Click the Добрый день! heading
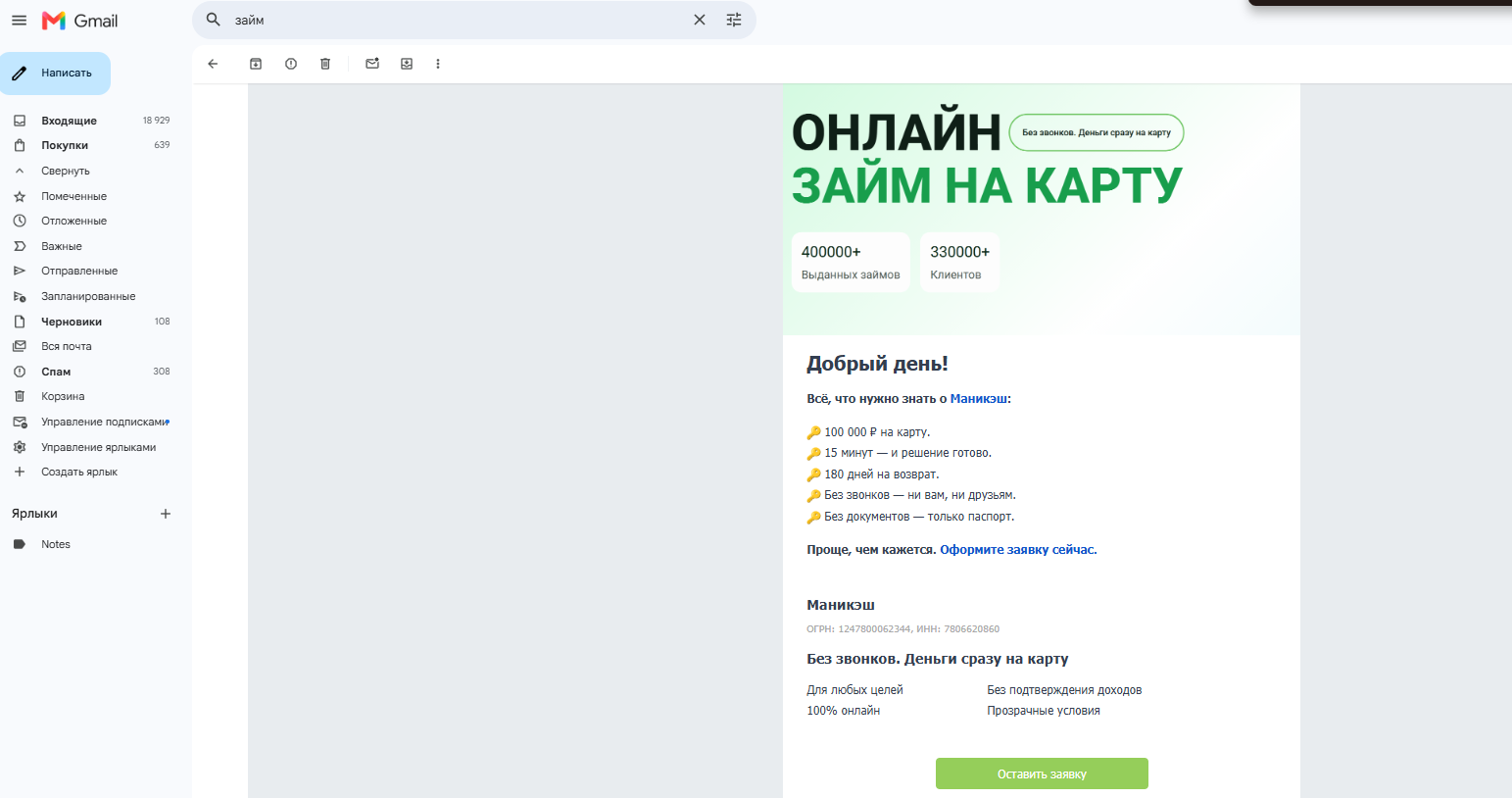The width and height of the screenshot is (1512, 798). point(877,364)
